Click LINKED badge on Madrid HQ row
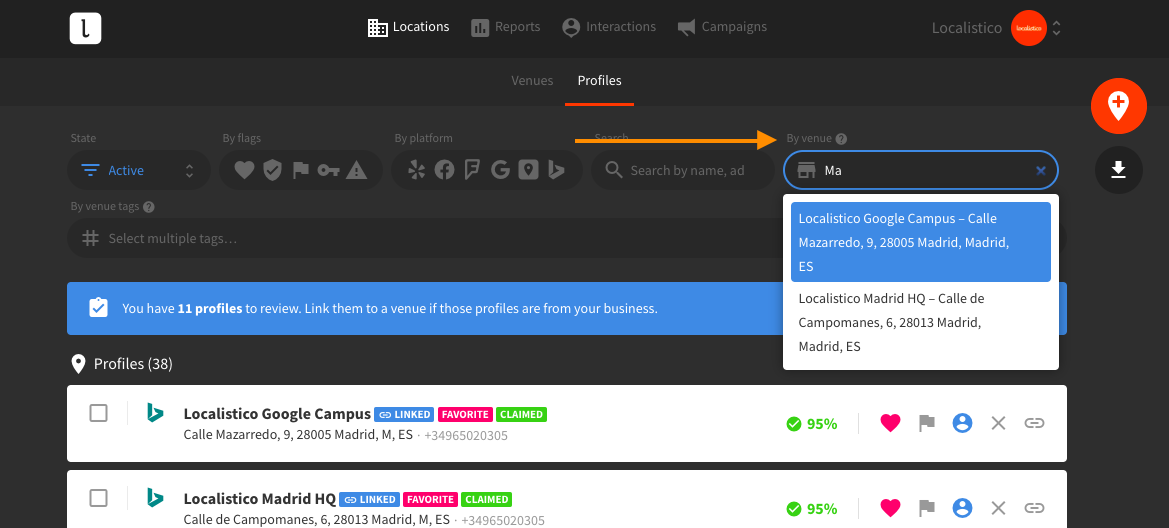 369,500
